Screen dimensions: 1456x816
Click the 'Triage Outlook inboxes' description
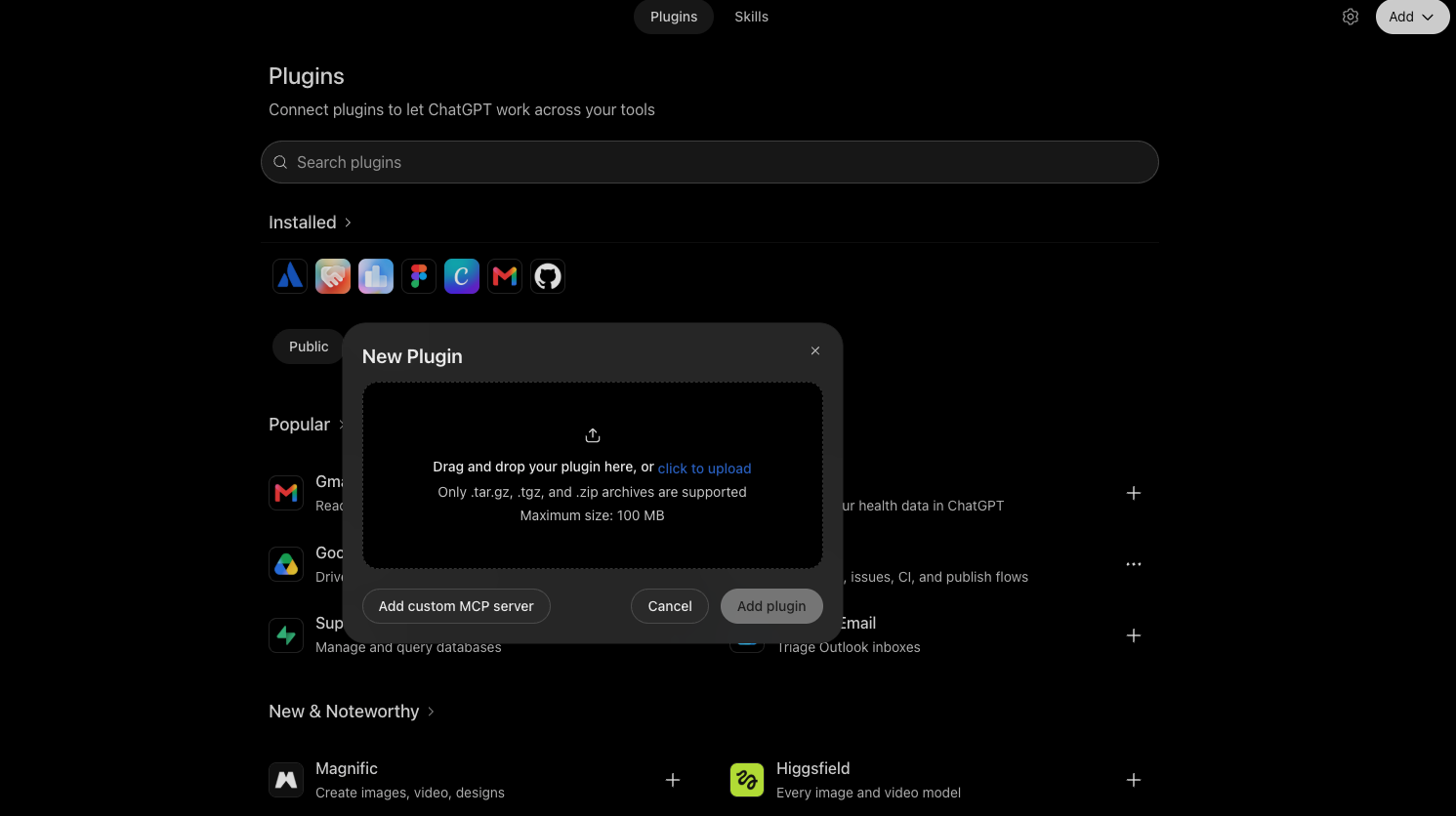[849, 647]
